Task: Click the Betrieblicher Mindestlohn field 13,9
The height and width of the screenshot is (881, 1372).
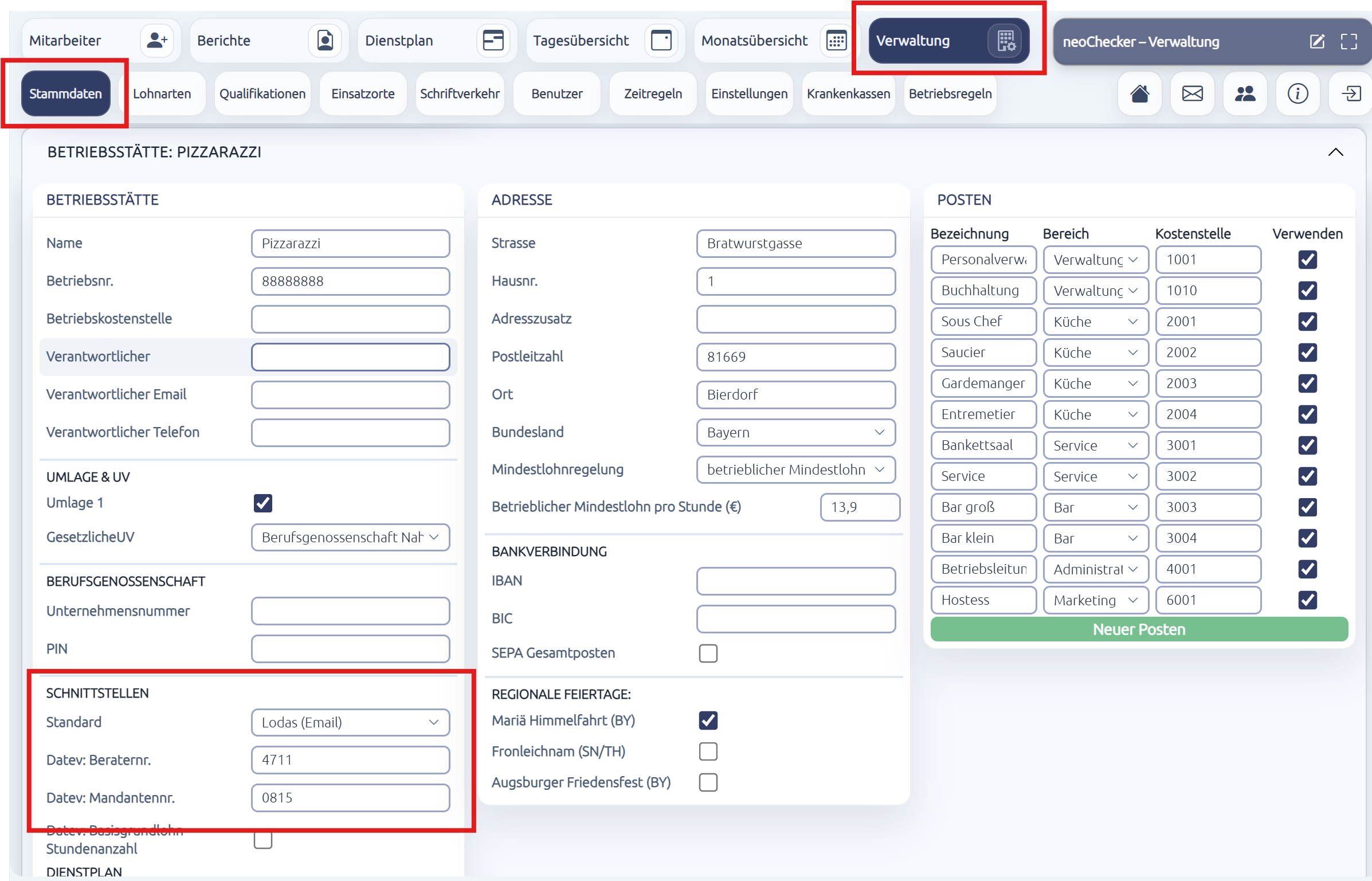Action: (860, 507)
